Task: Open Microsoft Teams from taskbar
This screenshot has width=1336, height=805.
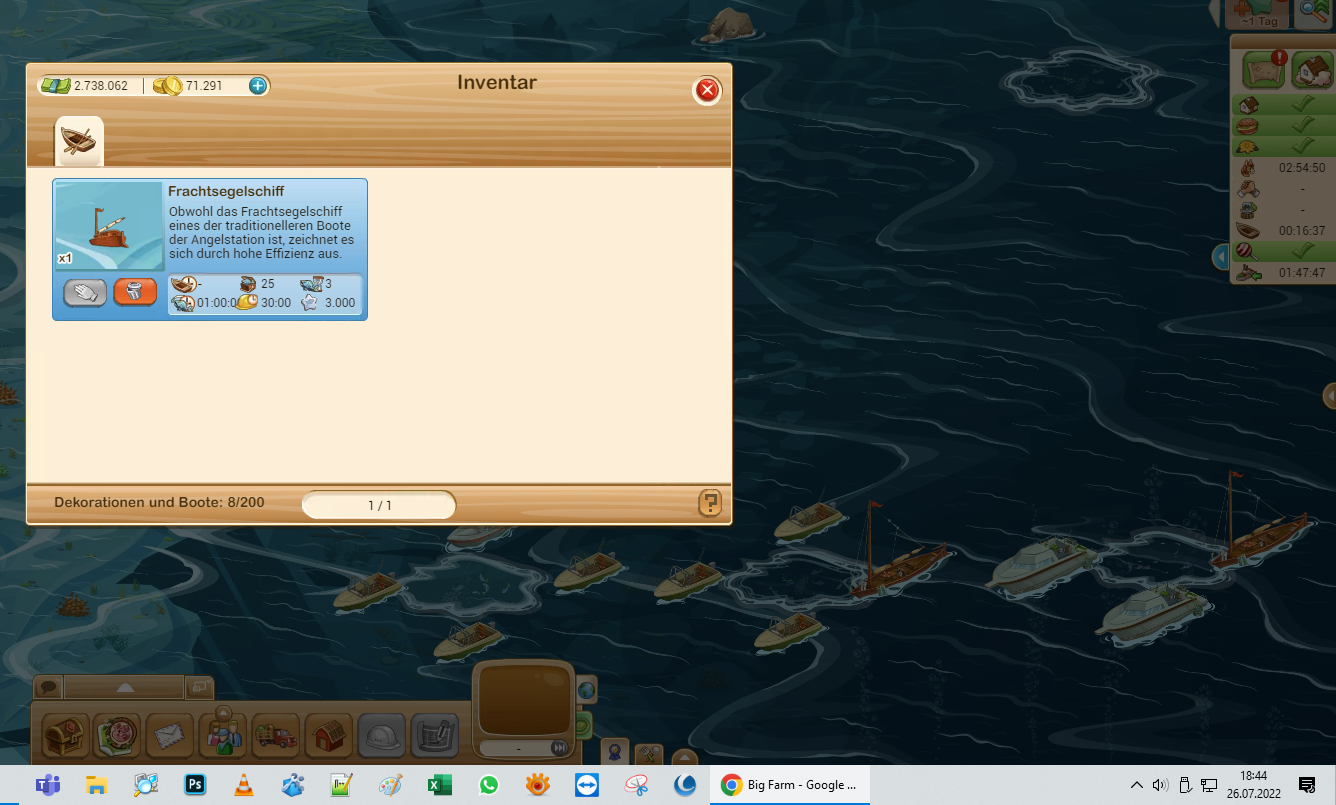Action: 47,785
